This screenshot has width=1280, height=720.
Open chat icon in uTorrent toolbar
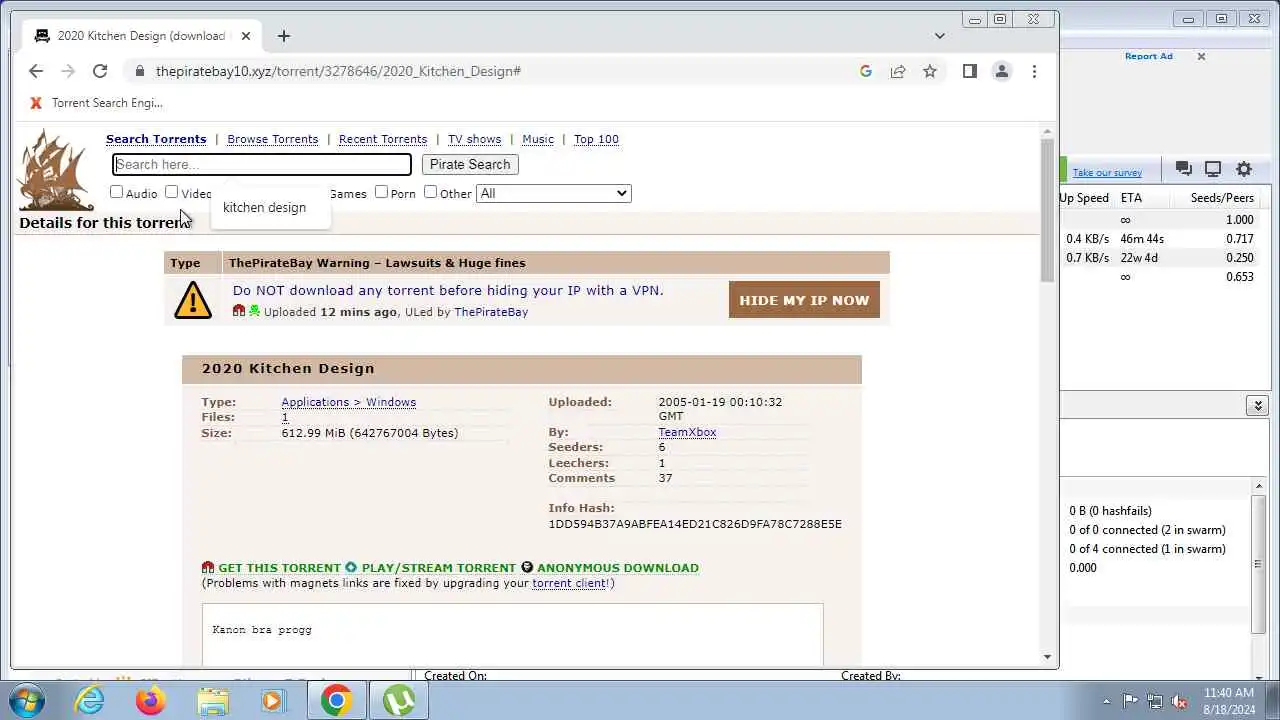1183,169
